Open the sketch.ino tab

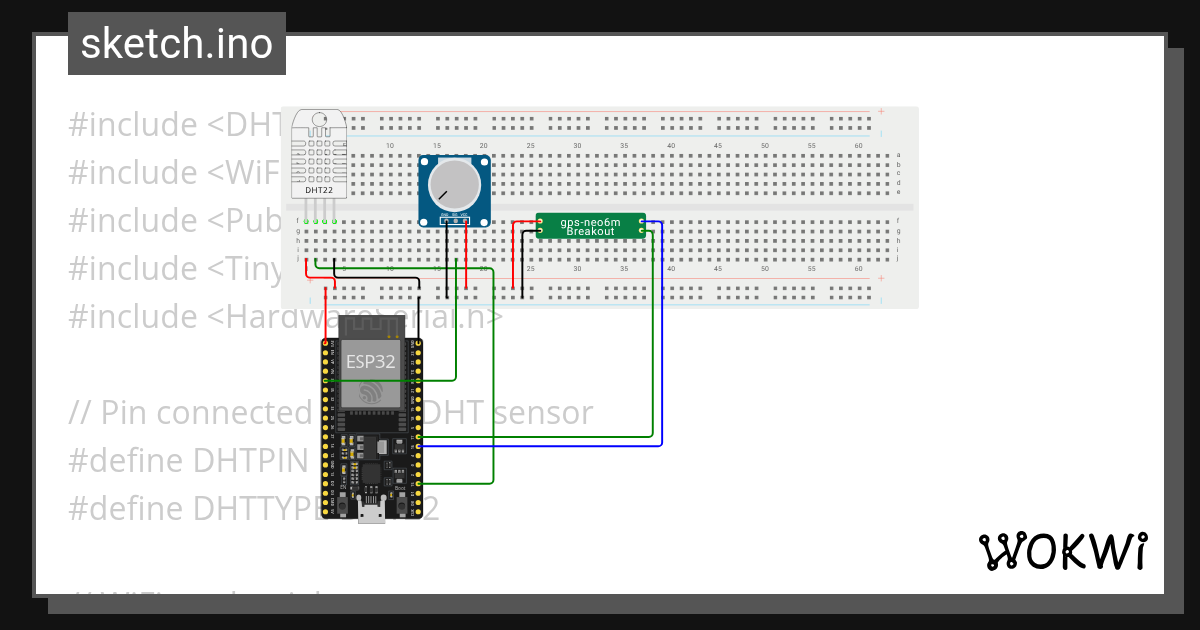click(x=176, y=43)
